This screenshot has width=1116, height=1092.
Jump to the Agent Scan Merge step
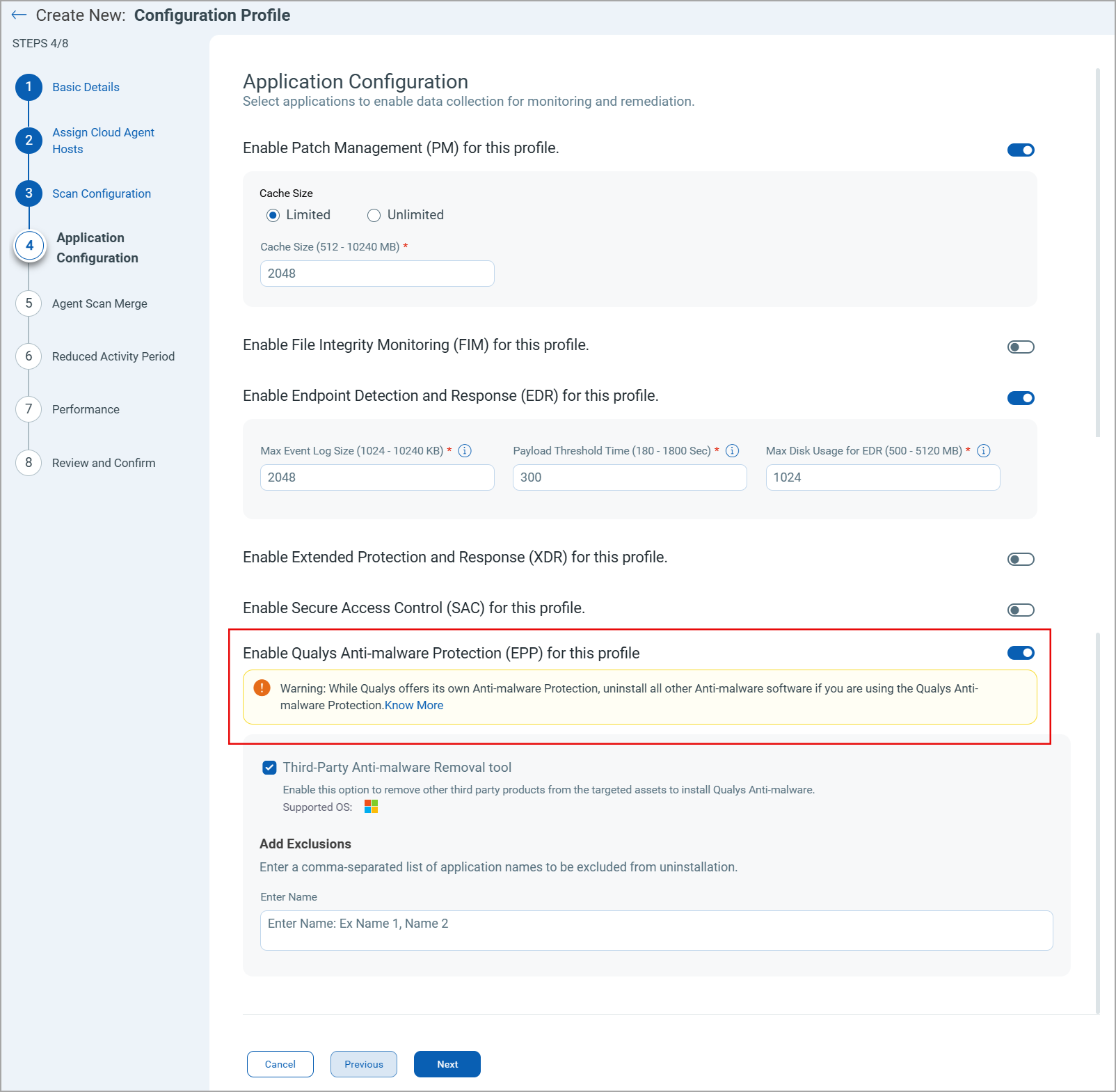(99, 303)
